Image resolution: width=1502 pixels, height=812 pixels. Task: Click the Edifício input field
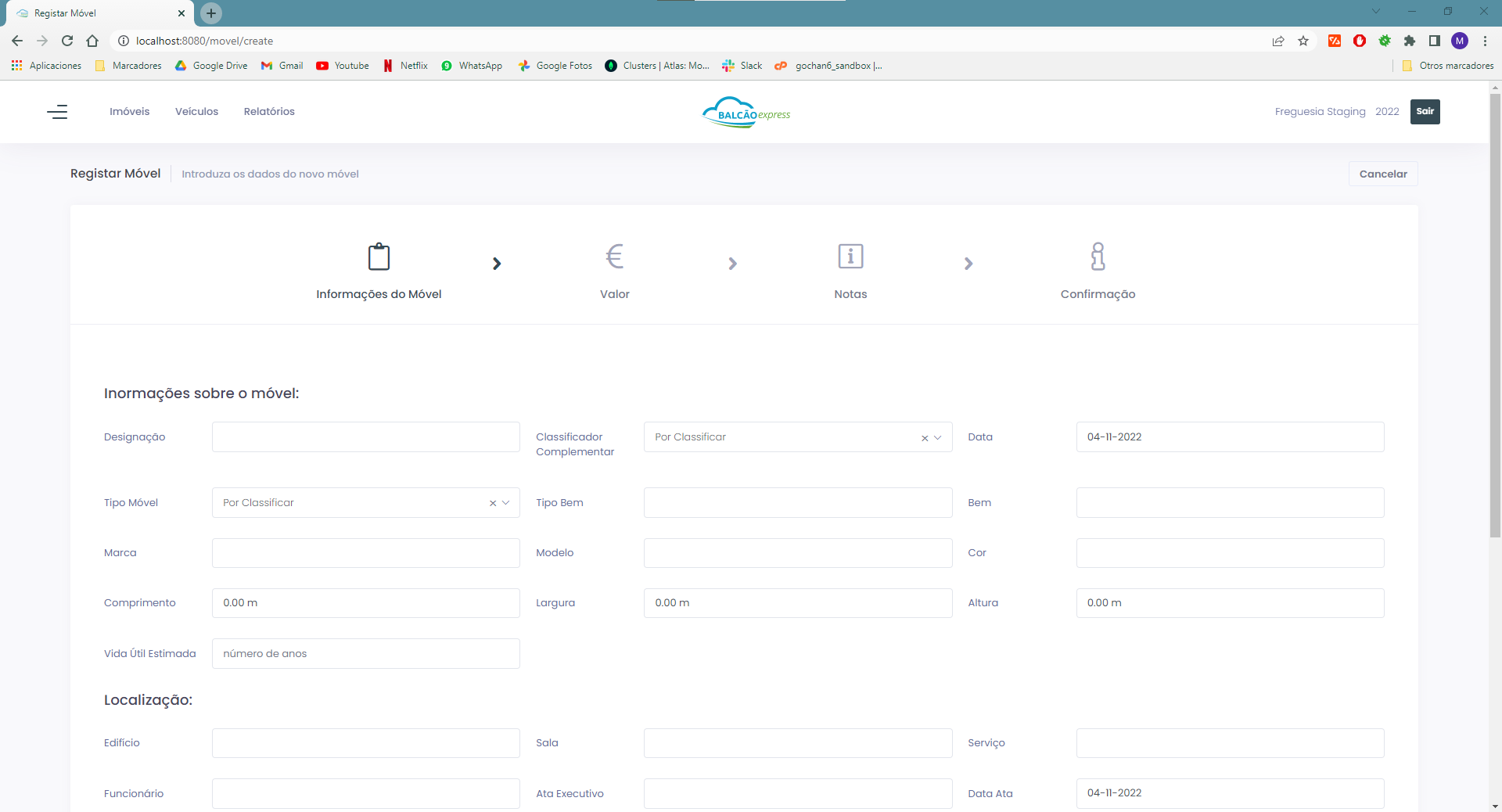tap(365, 743)
